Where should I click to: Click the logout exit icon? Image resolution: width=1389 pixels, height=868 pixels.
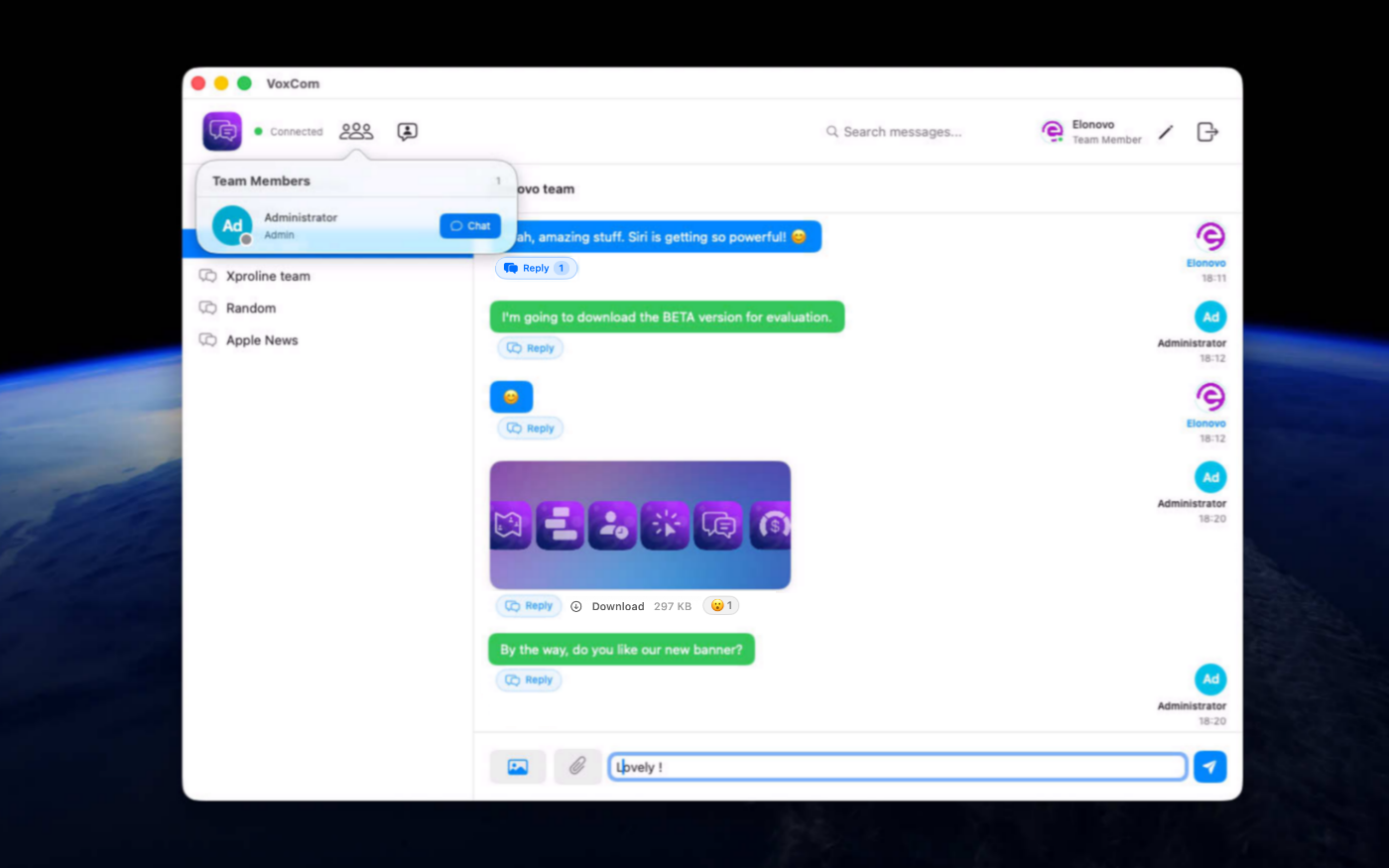coord(1207,132)
